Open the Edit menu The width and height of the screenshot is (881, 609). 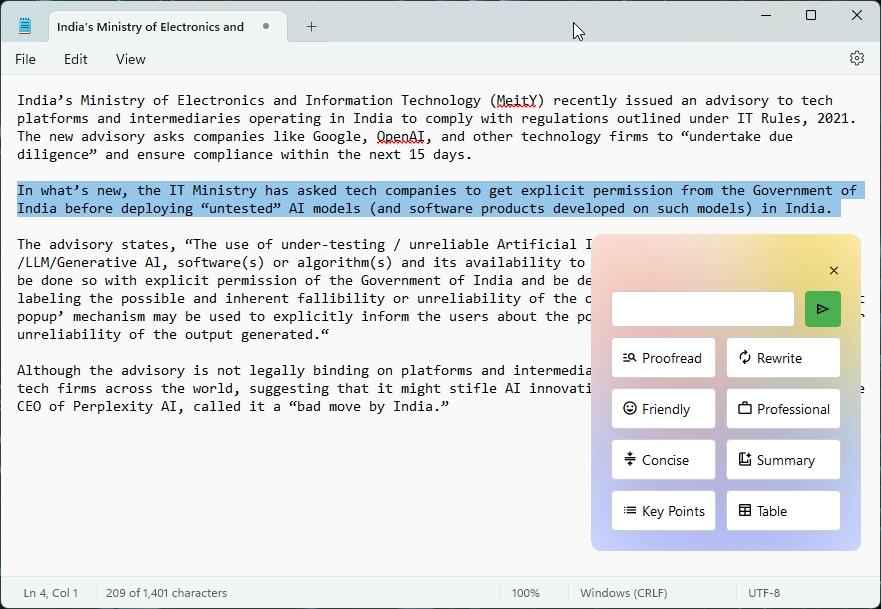75,59
